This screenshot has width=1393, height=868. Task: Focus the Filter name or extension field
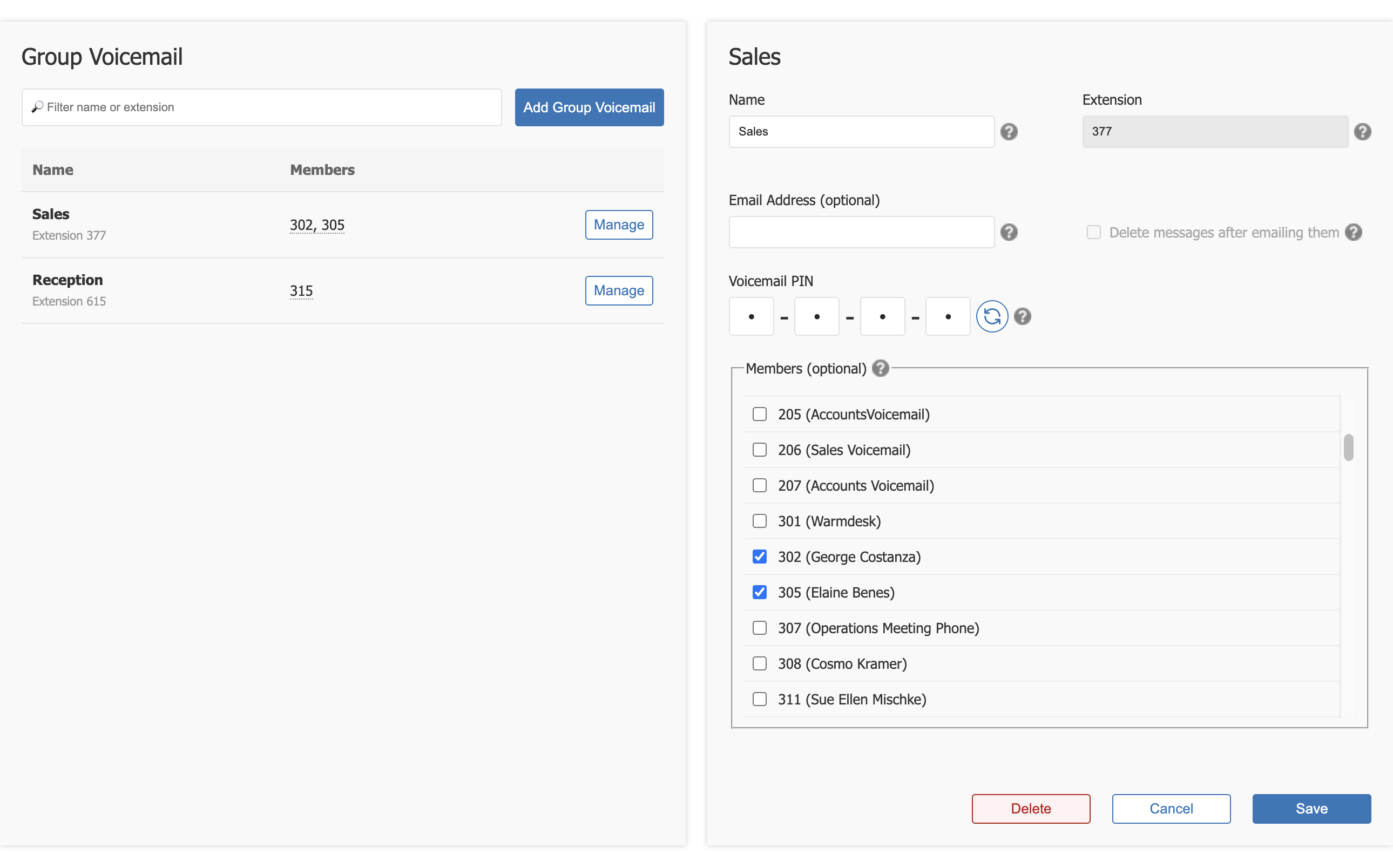click(261, 107)
